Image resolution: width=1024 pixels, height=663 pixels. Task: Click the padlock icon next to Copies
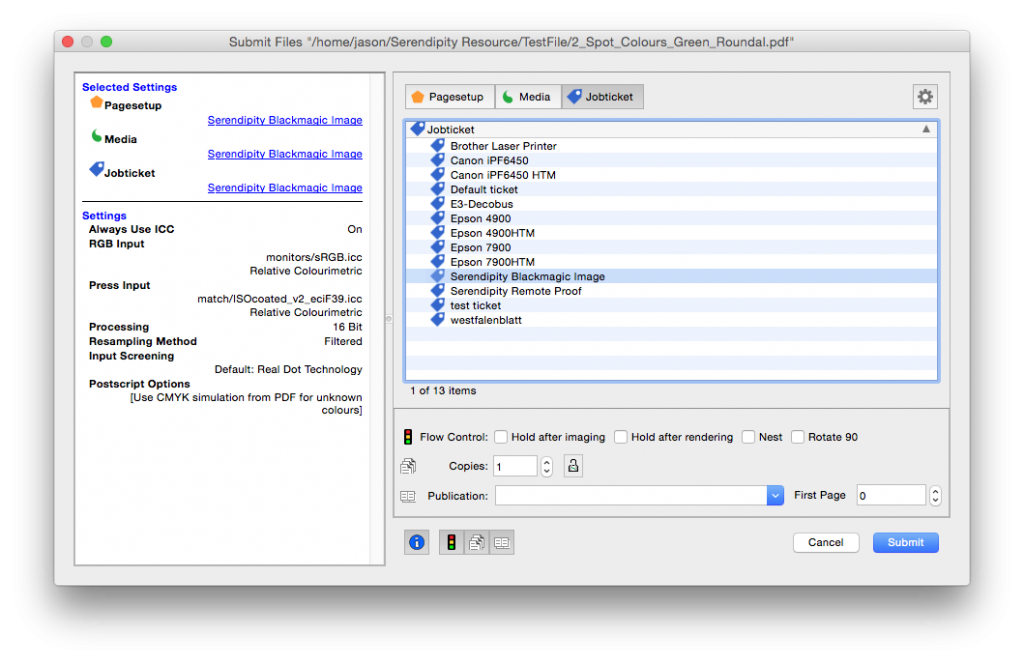pyautogui.click(x=573, y=465)
